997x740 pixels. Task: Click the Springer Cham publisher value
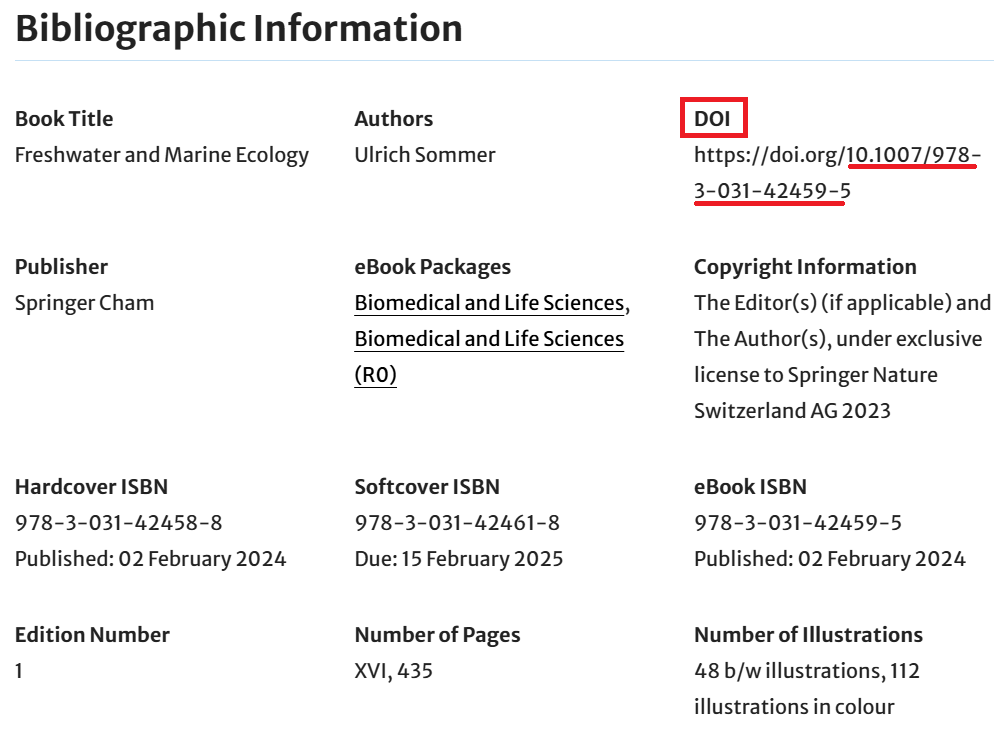pyautogui.click(x=85, y=303)
